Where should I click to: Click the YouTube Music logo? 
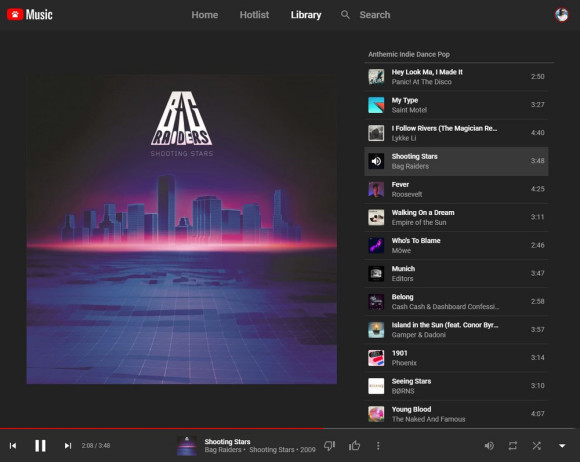coord(30,15)
